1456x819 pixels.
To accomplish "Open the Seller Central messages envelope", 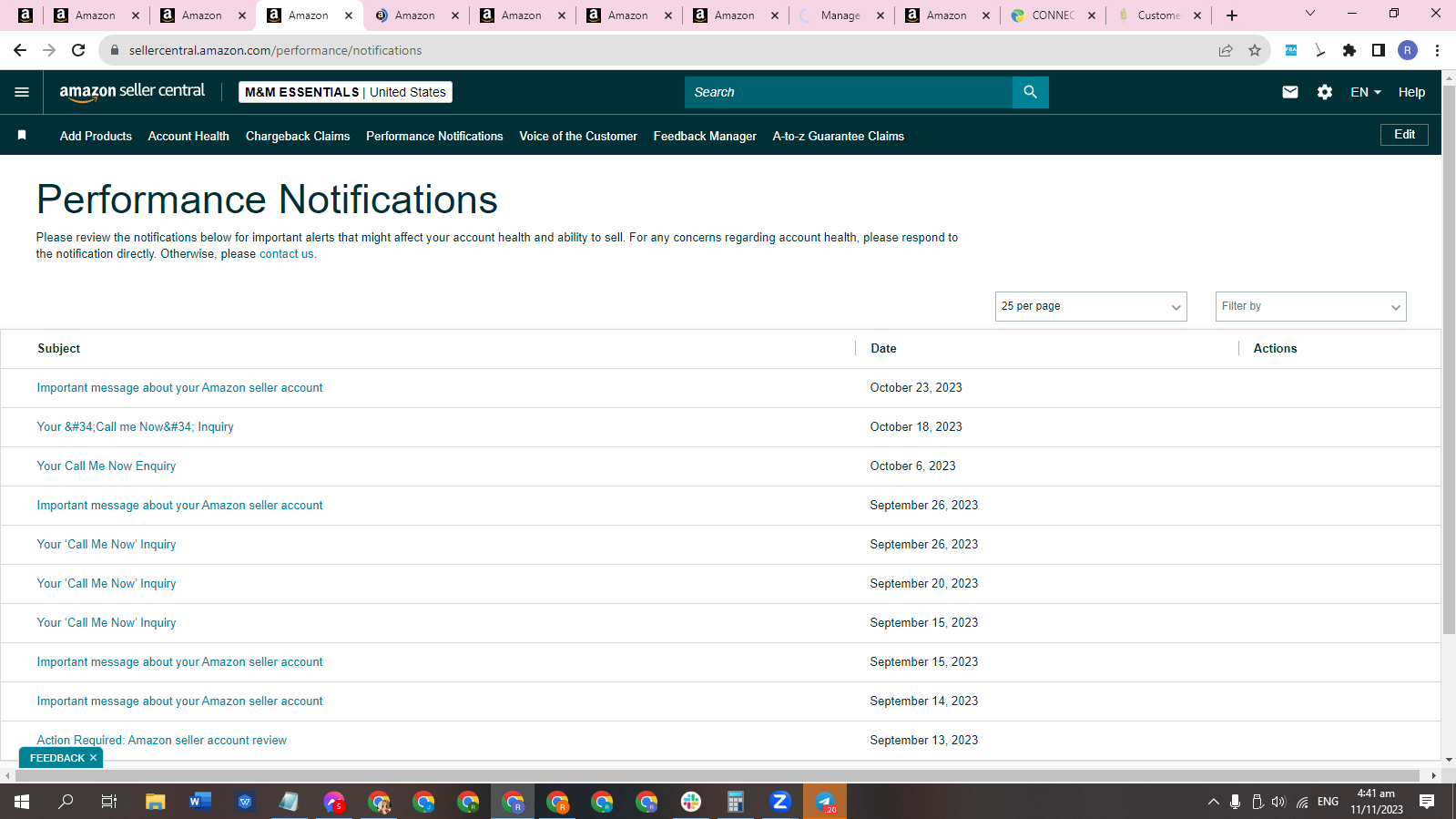I will coord(1290,92).
